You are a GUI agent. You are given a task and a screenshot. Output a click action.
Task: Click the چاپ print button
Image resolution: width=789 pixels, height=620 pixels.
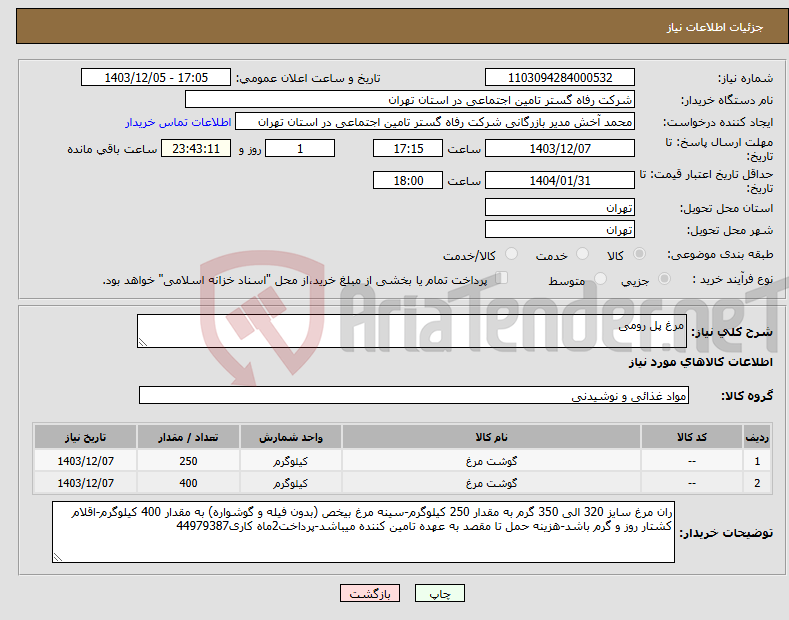(440, 594)
